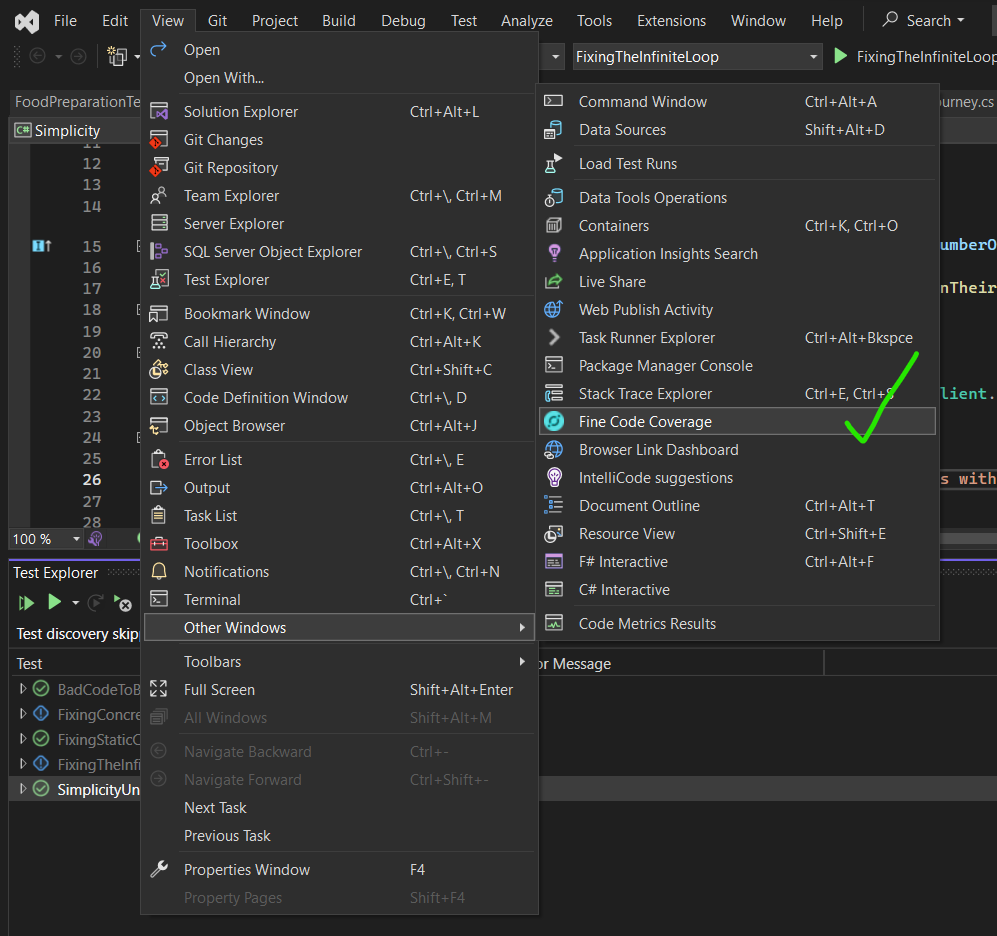Click the Command Window icon
Image resolution: width=997 pixels, height=936 pixels.
[554, 101]
